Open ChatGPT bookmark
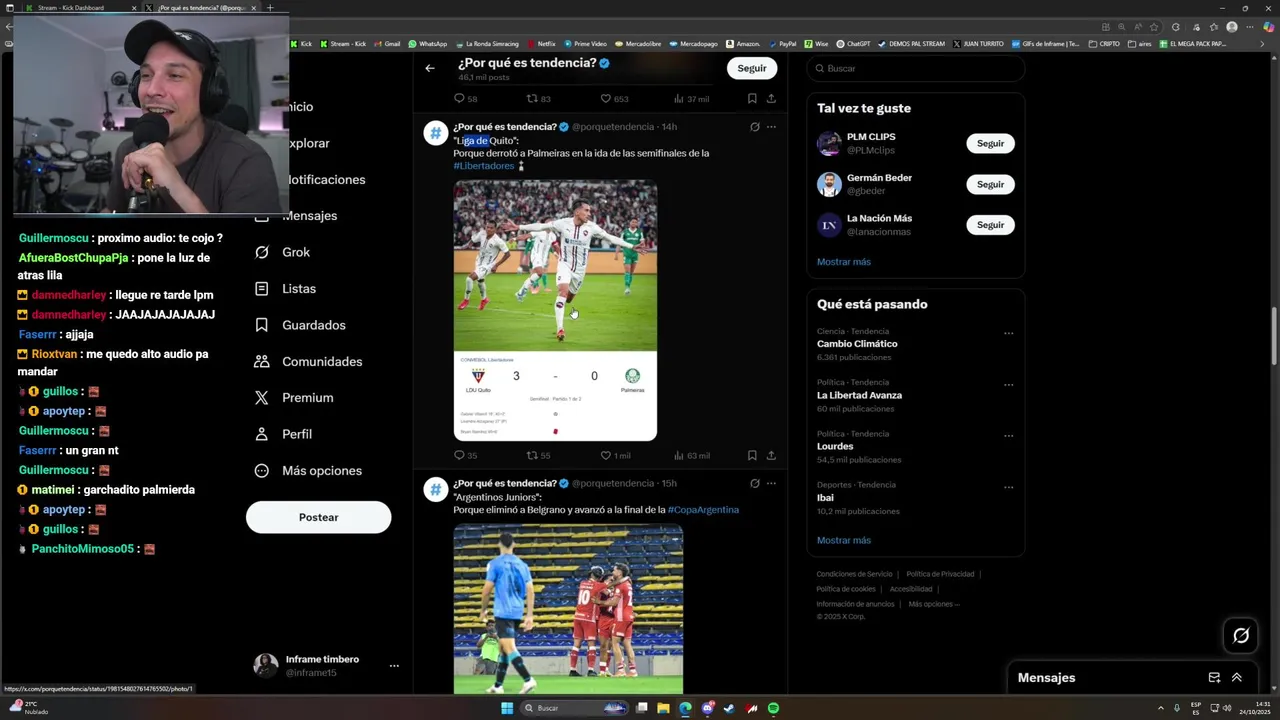The image size is (1280, 720). point(853,44)
